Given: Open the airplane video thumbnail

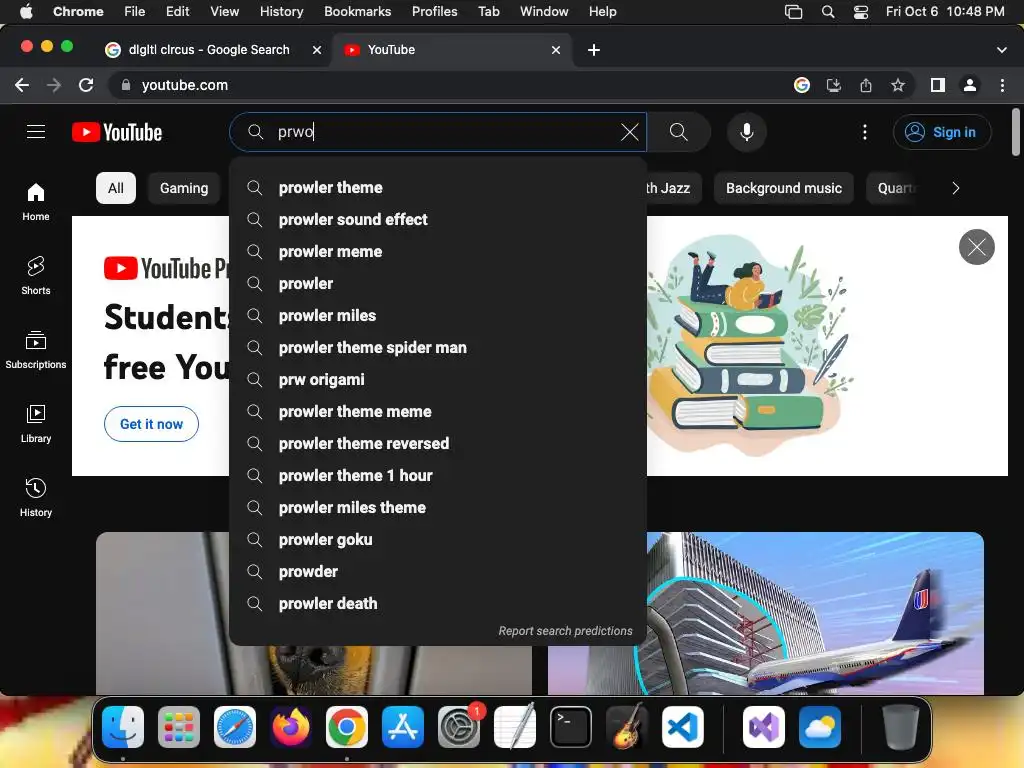Looking at the screenshot, I should pos(765,613).
